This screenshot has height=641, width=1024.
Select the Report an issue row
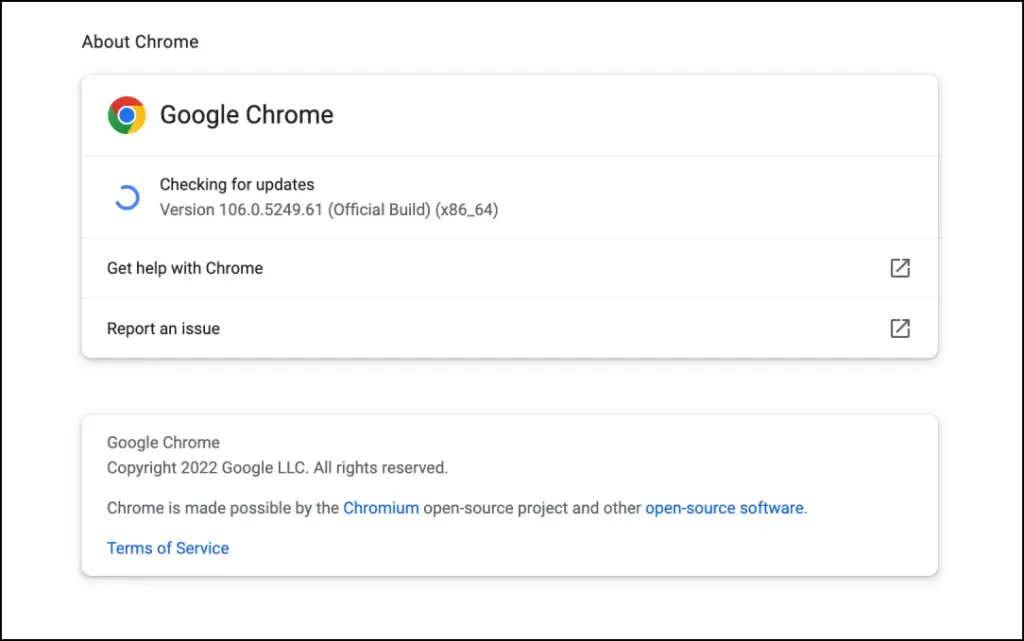(509, 328)
